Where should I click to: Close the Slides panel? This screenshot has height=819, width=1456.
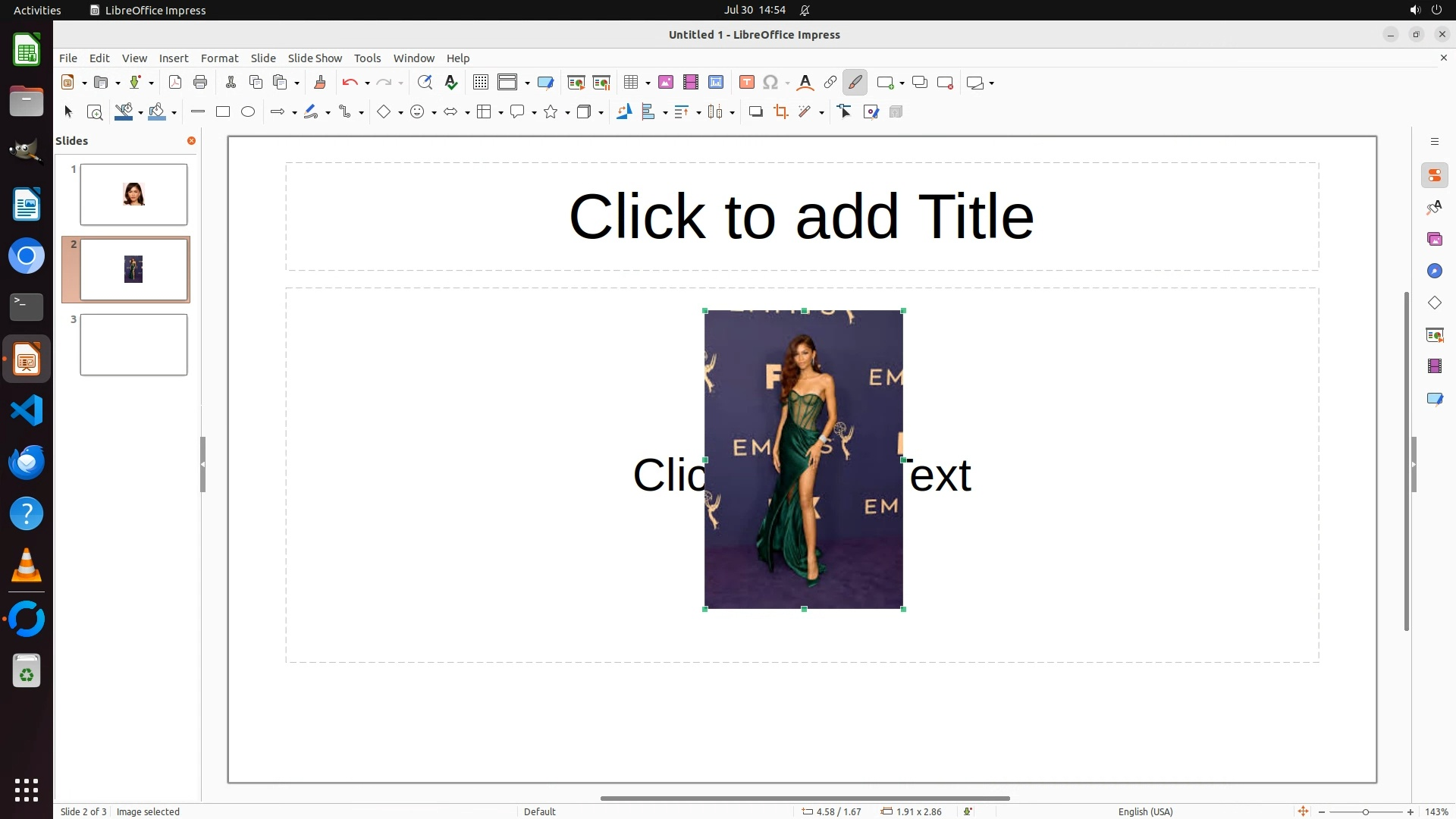191,141
